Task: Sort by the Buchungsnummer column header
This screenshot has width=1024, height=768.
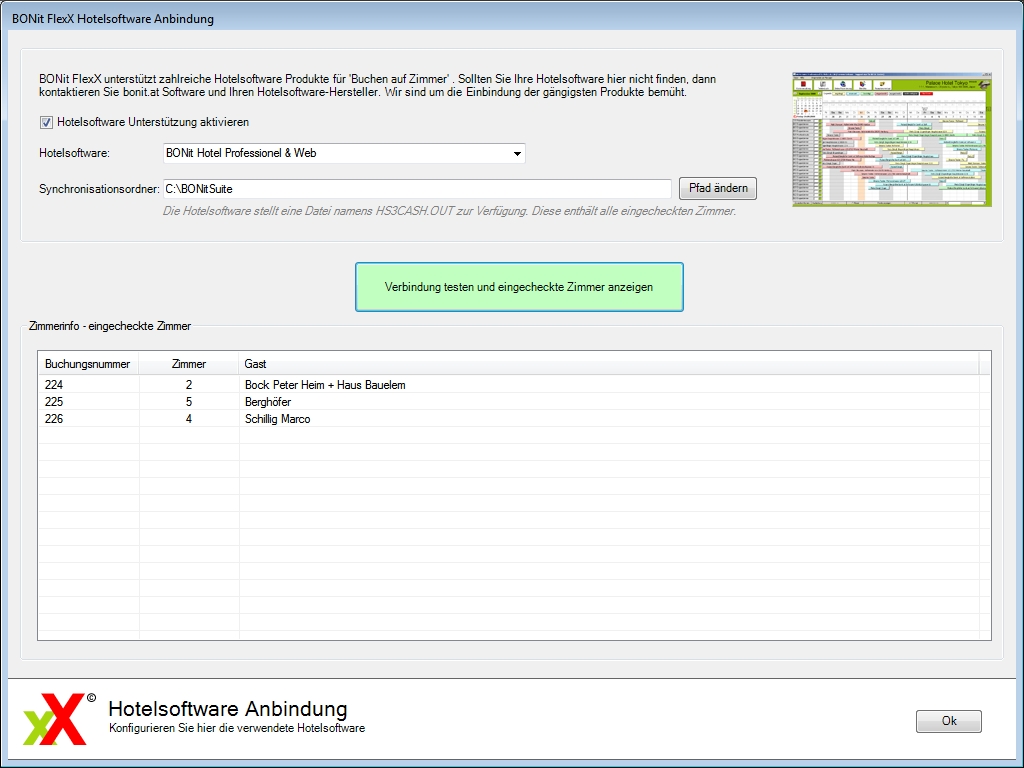Action: click(88, 364)
